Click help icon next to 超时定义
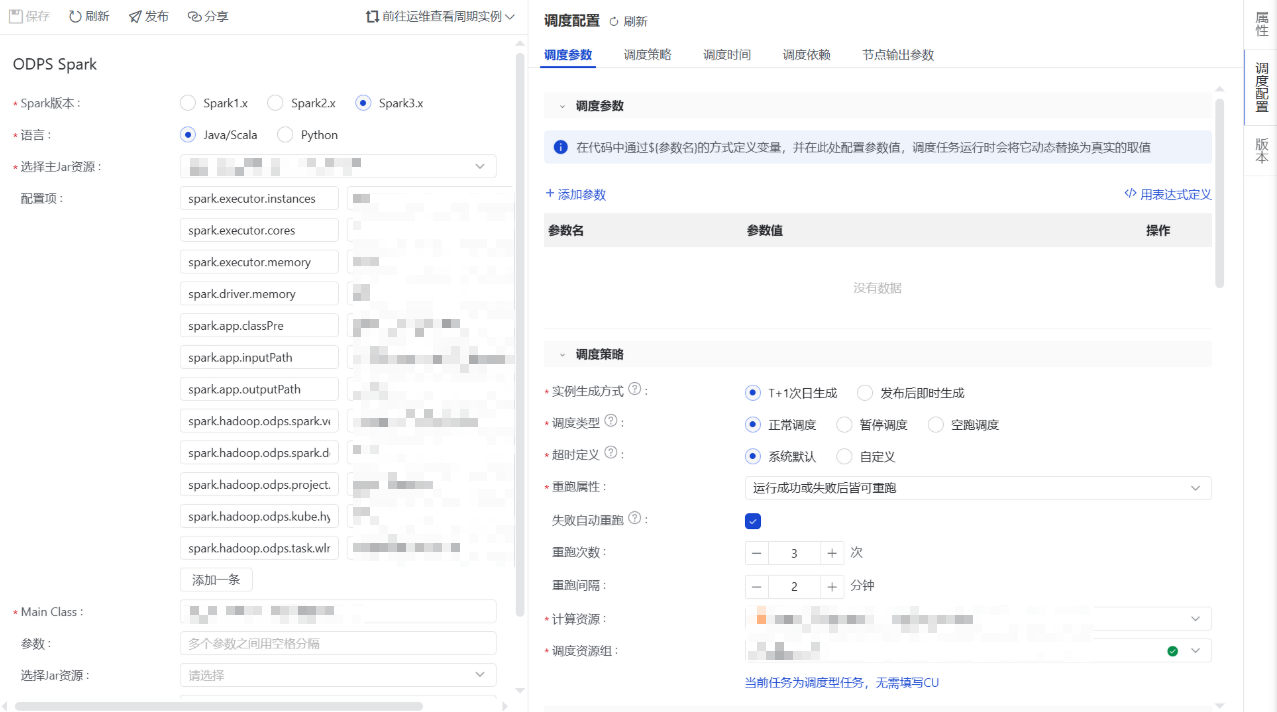This screenshot has width=1277, height=712. click(x=610, y=454)
